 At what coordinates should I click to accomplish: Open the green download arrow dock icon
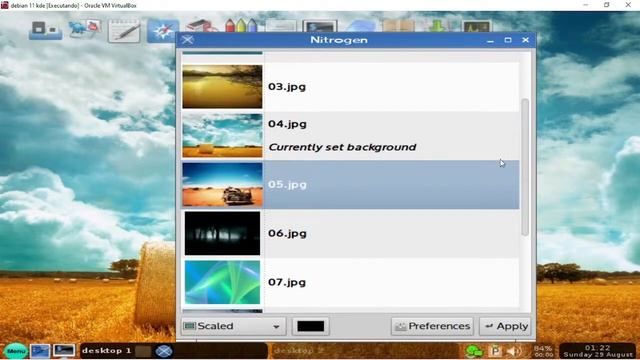click(438, 26)
